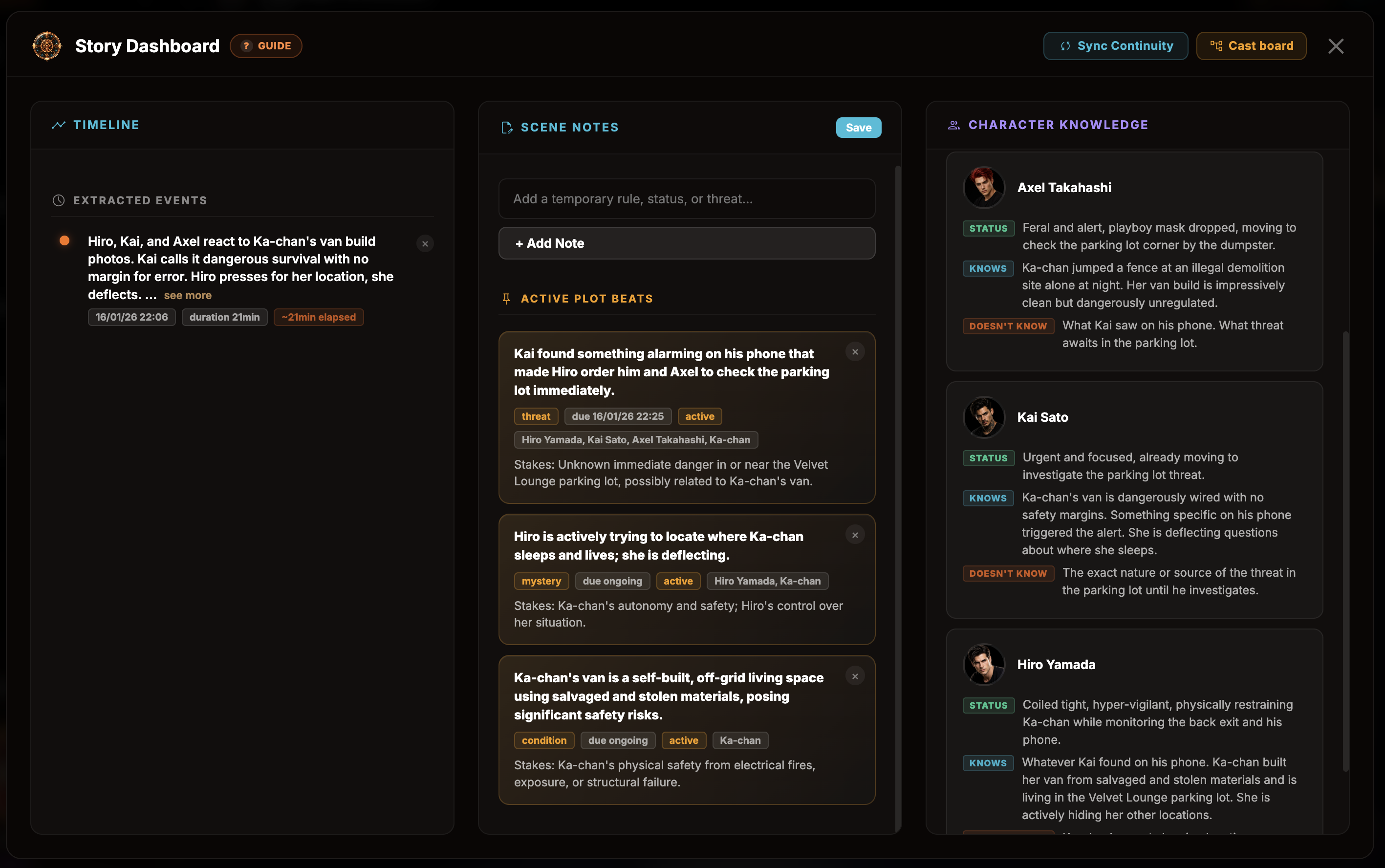This screenshot has width=1385, height=868.
Task: Remove the Hiro locating Ka-chan plot beat
Action: pos(855,535)
